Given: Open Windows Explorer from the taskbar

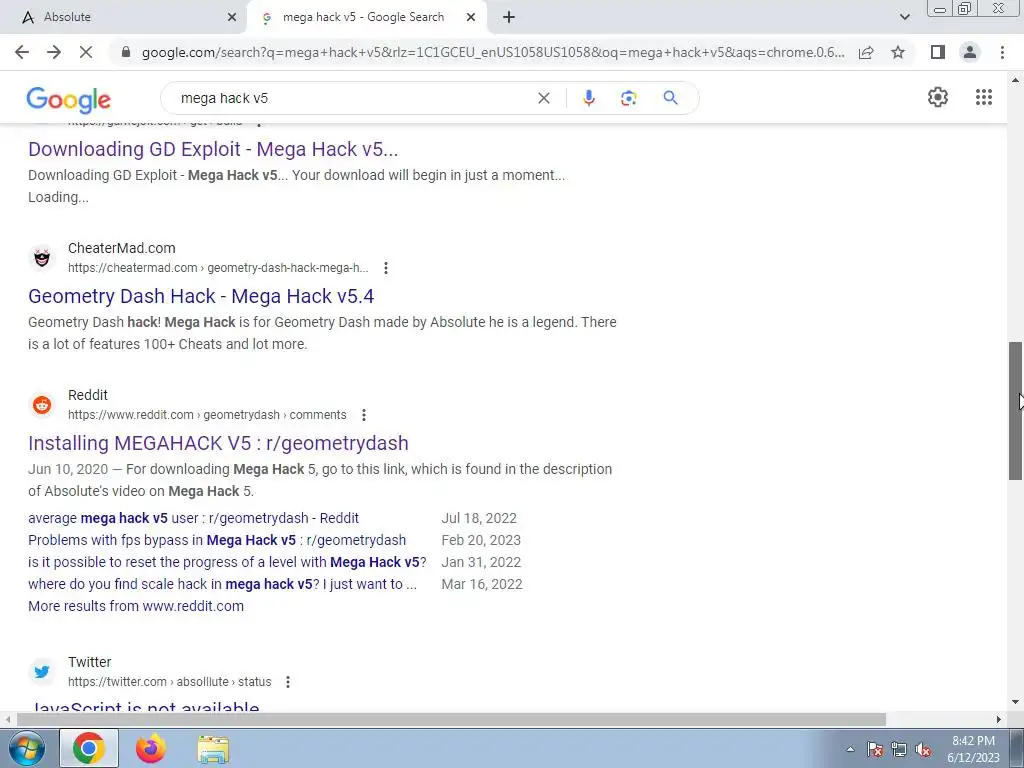Looking at the screenshot, I should 213,748.
